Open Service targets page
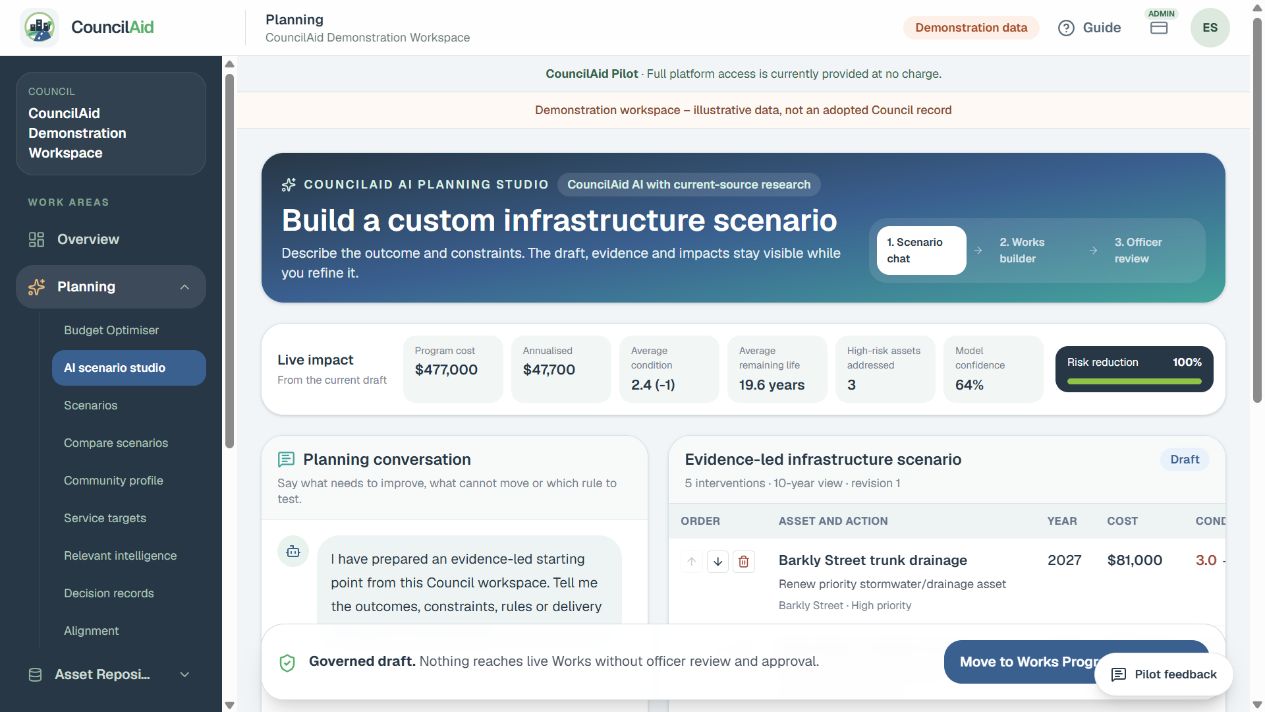 pyautogui.click(x=129, y=518)
